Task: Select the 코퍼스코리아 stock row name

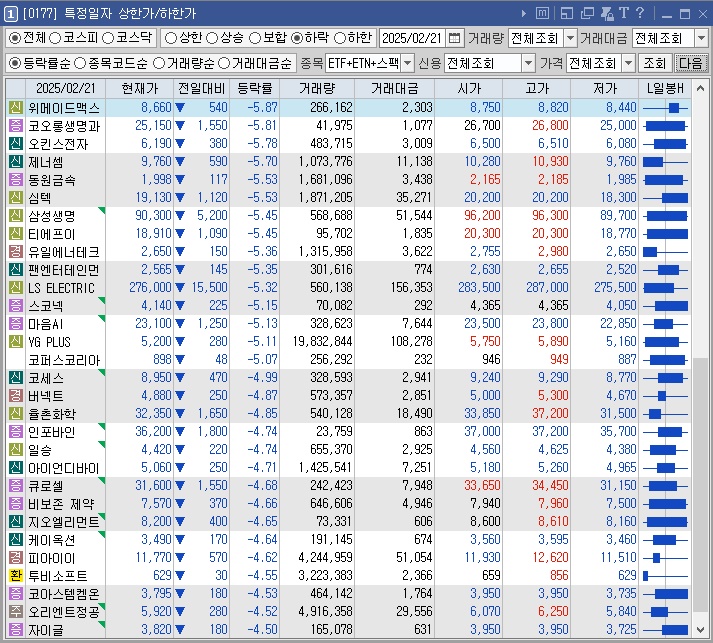Action: pos(64,360)
